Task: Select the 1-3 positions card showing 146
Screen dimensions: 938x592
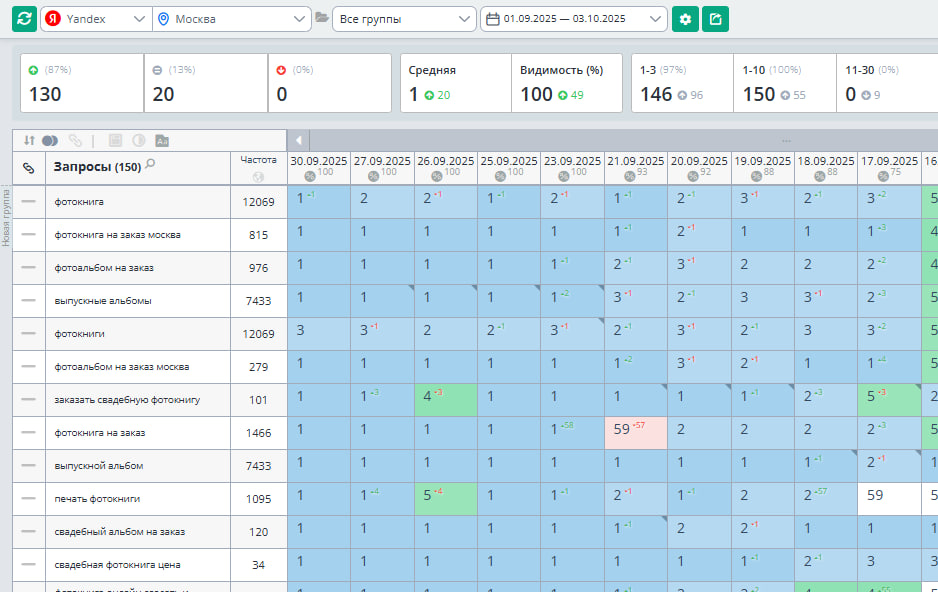Action: (683, 83)
